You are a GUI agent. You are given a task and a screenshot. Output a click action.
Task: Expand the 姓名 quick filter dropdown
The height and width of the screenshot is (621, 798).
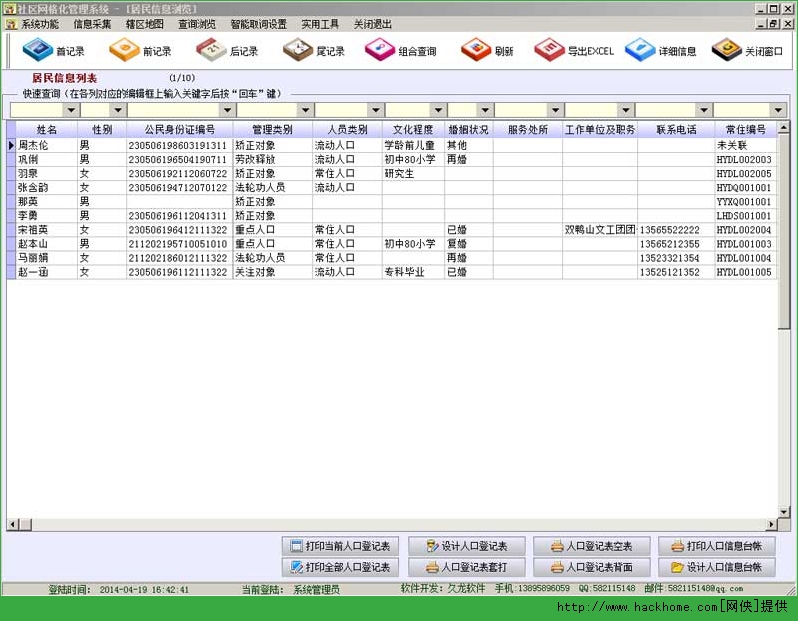[71, 110]
